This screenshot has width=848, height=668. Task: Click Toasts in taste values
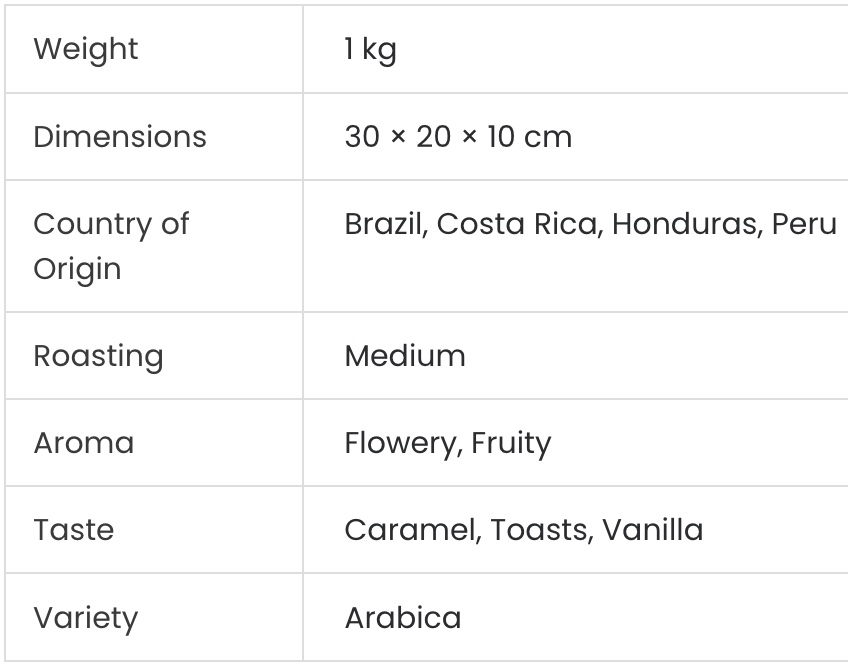tap(538, 530)
